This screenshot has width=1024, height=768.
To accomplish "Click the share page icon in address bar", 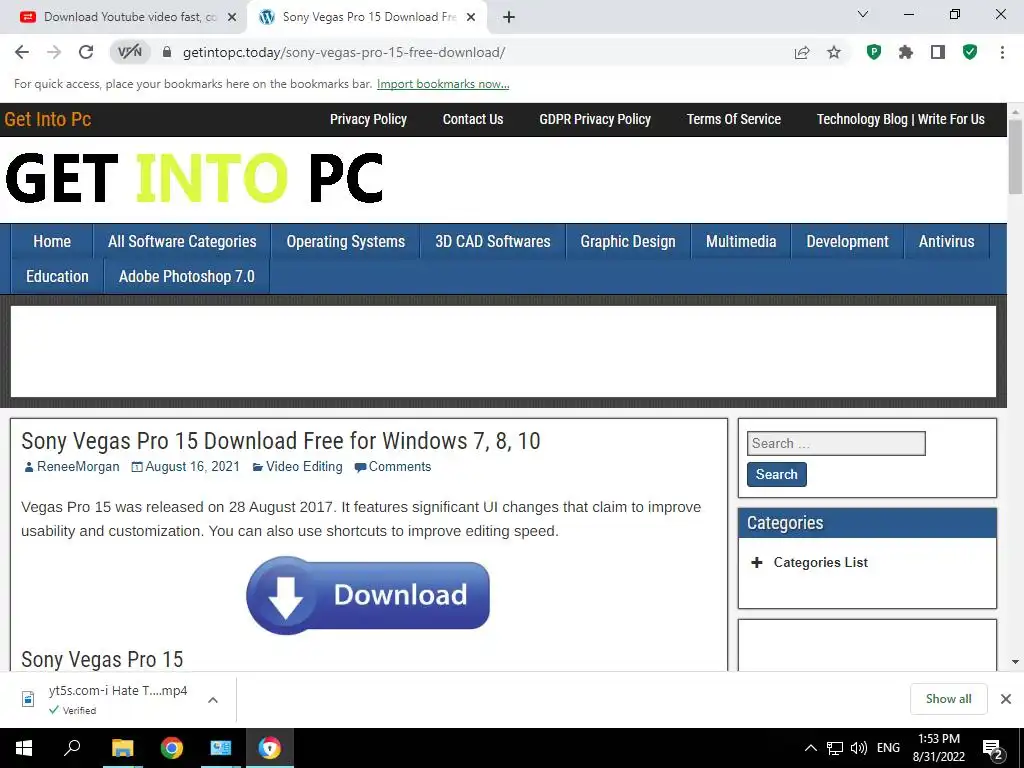I will coord(802,52).
